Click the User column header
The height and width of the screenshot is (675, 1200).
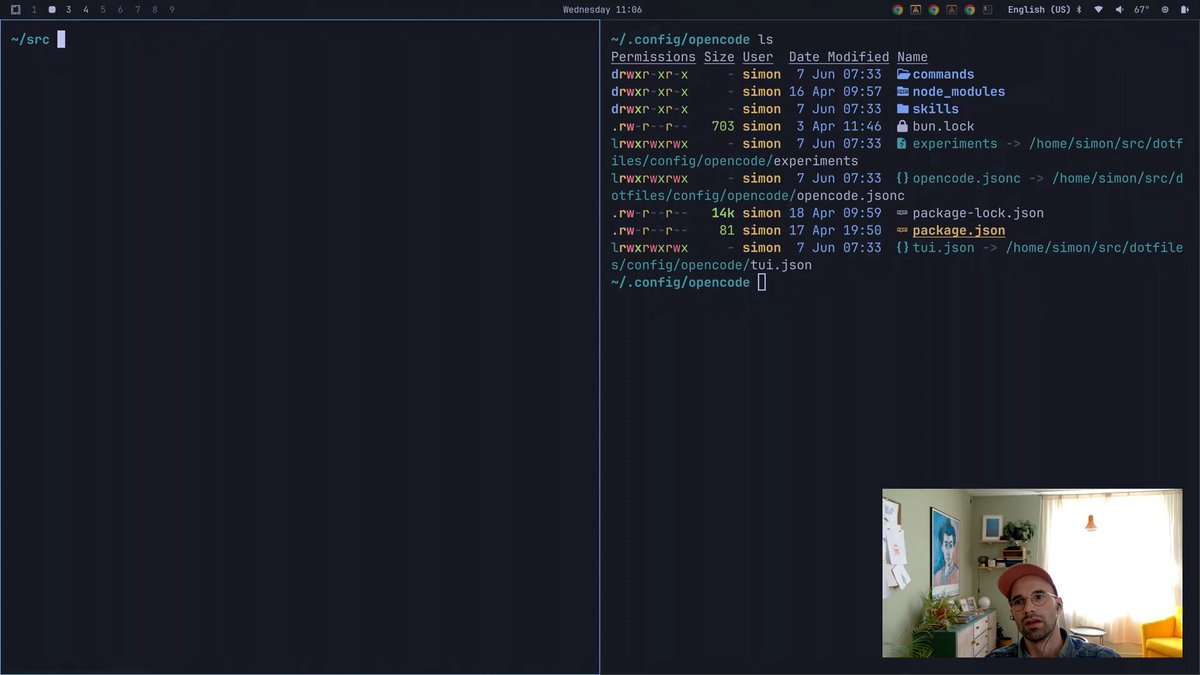coord(758,57)
